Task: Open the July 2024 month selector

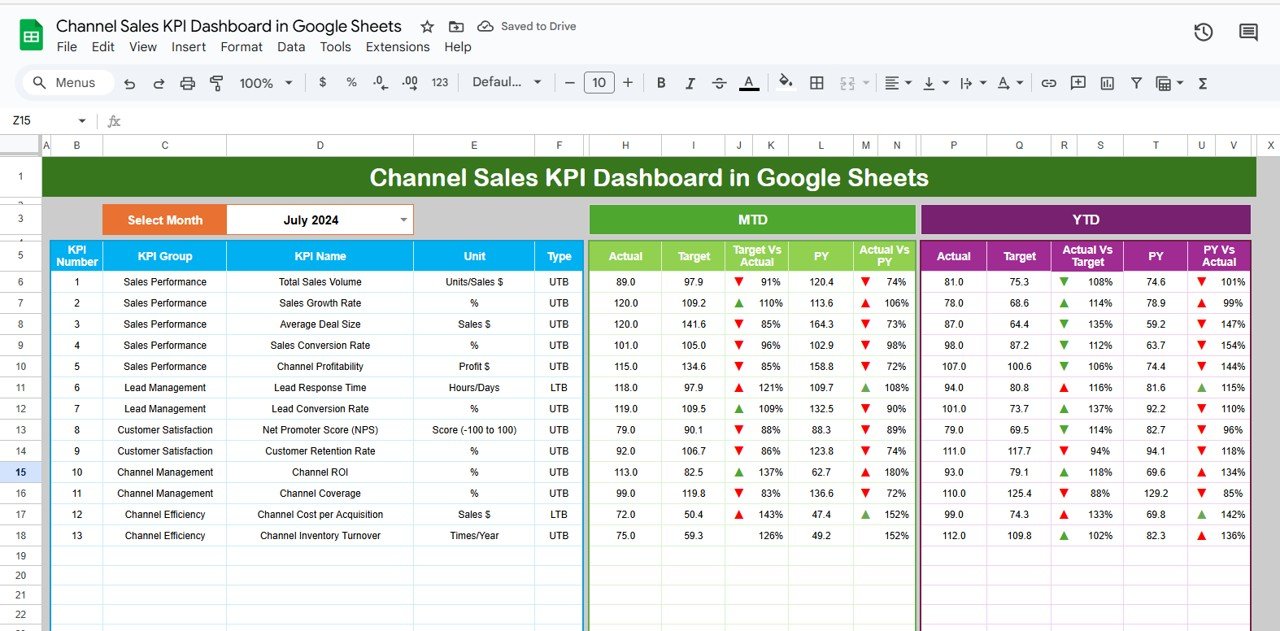Action: 320,219
